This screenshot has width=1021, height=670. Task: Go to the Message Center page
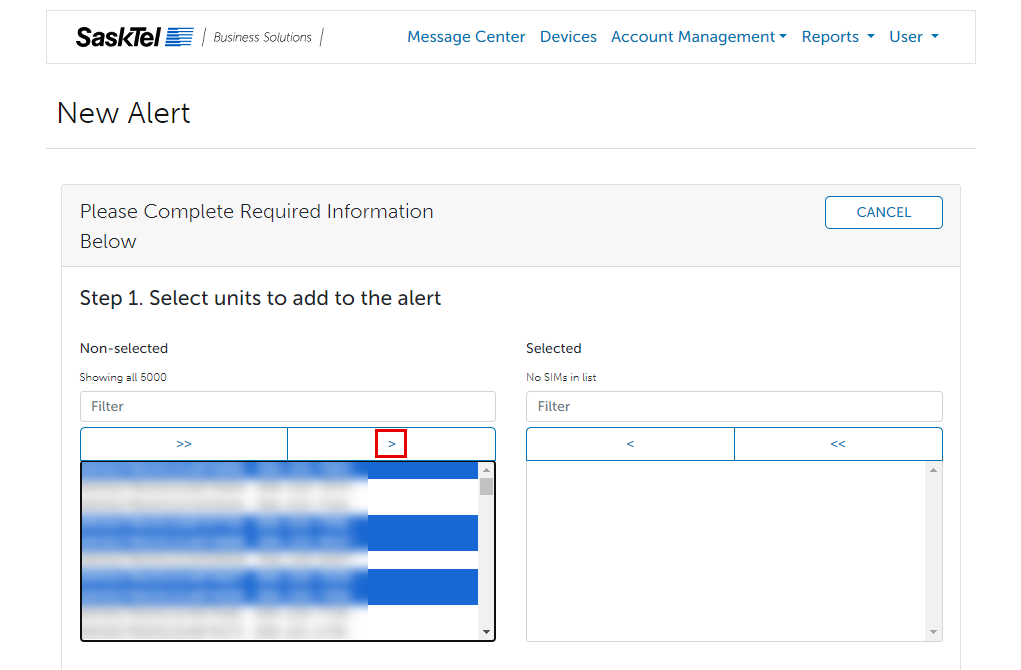tap(466, 36)
